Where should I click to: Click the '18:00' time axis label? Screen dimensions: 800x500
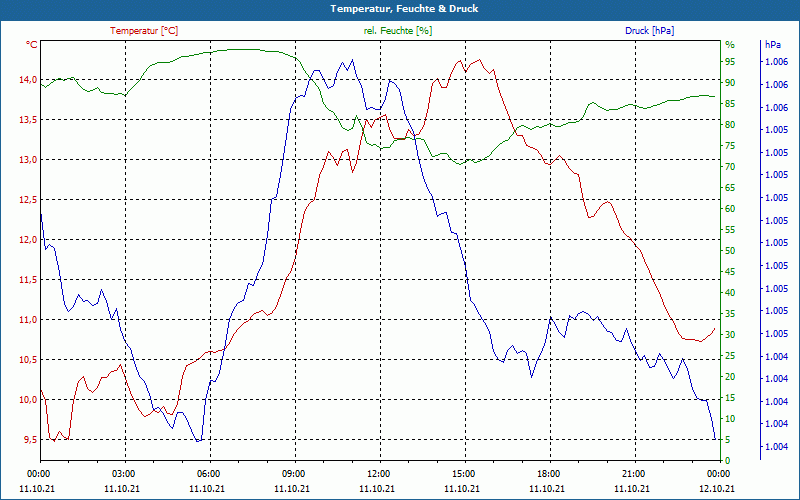tap(551, 473)
